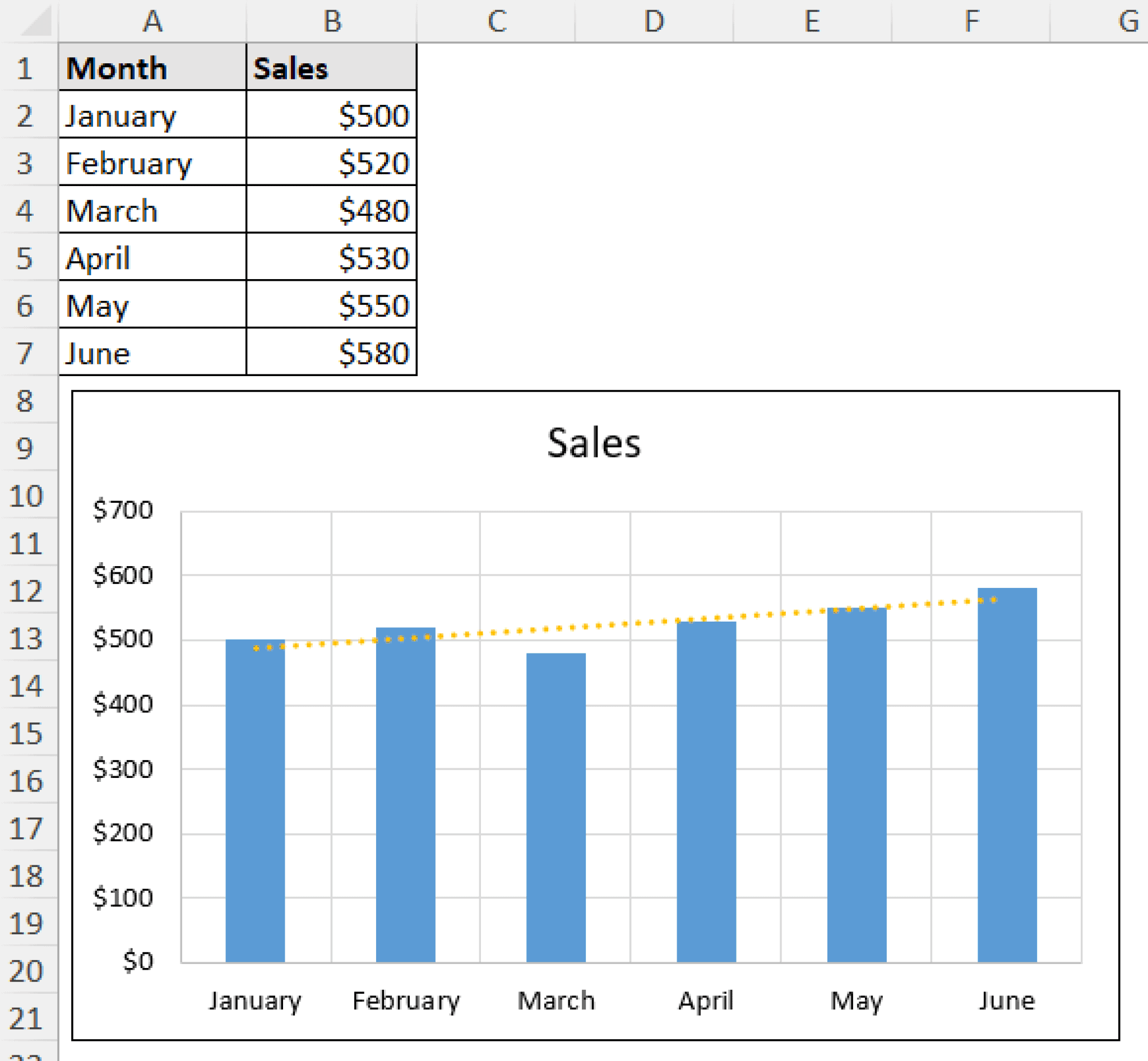The height and width of the screenshot is (1061, 1148).
Task: Select the $550 cell for May
Action: (332, 307)
